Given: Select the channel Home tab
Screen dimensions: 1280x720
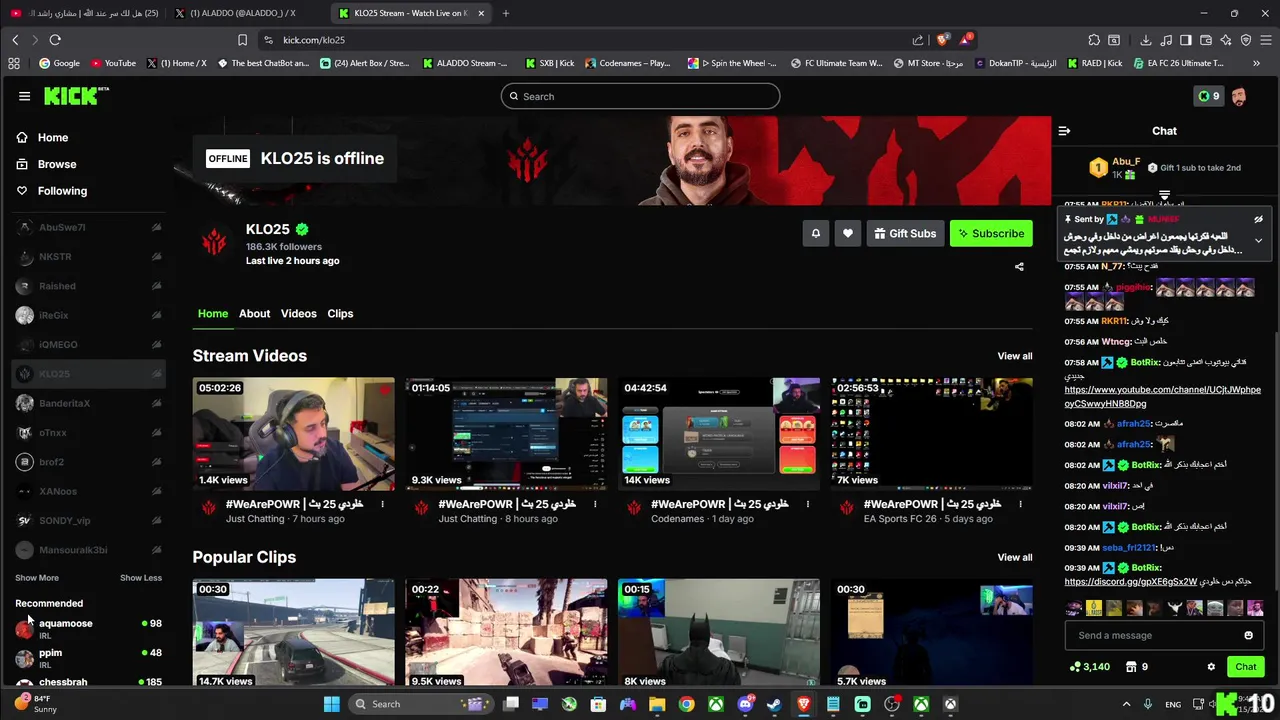Looking at the screenshot, I should [x=212, y=314].
